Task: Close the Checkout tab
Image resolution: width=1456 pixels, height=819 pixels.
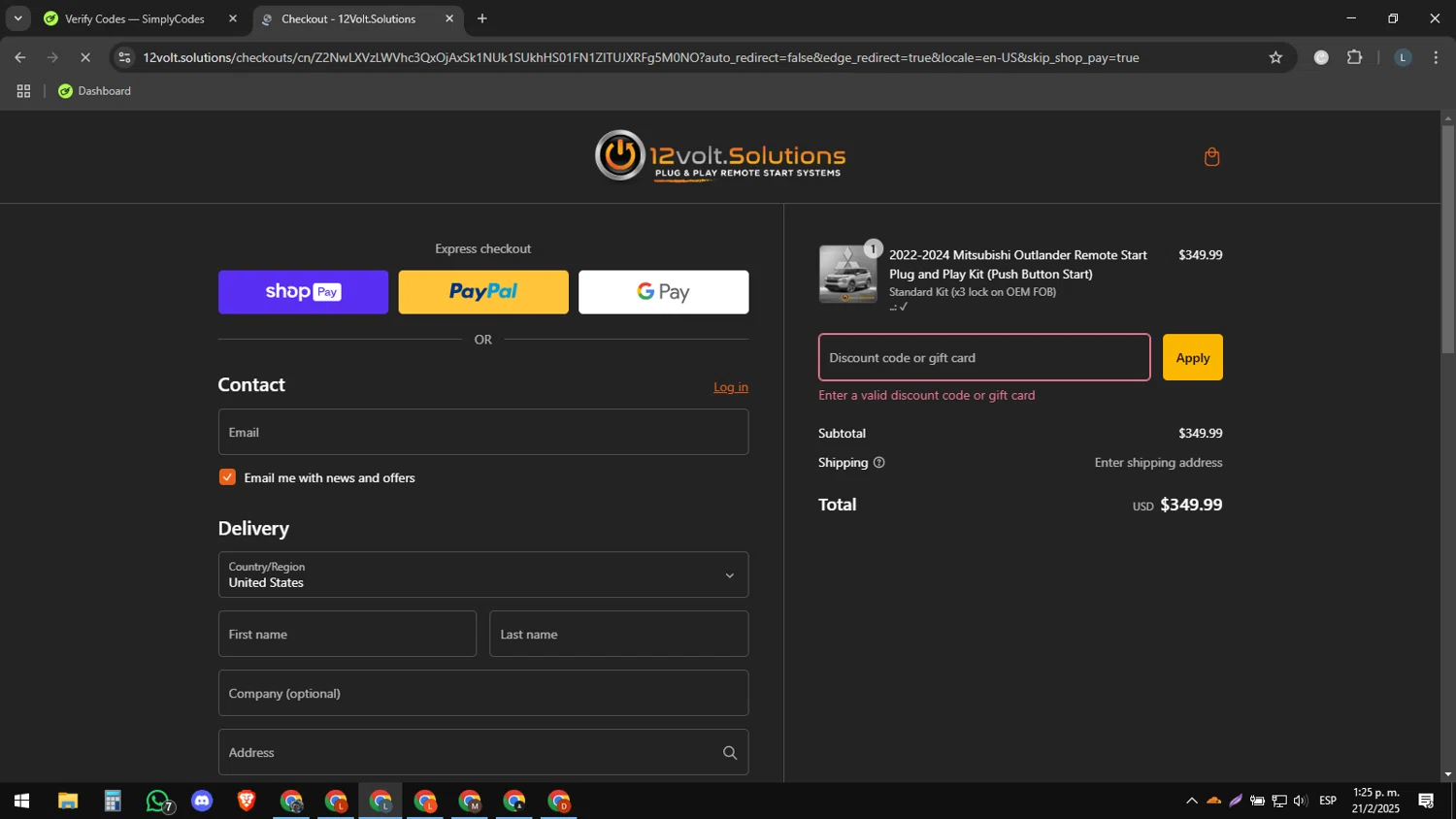Action: pyautogui.click(x=449, y=18)
